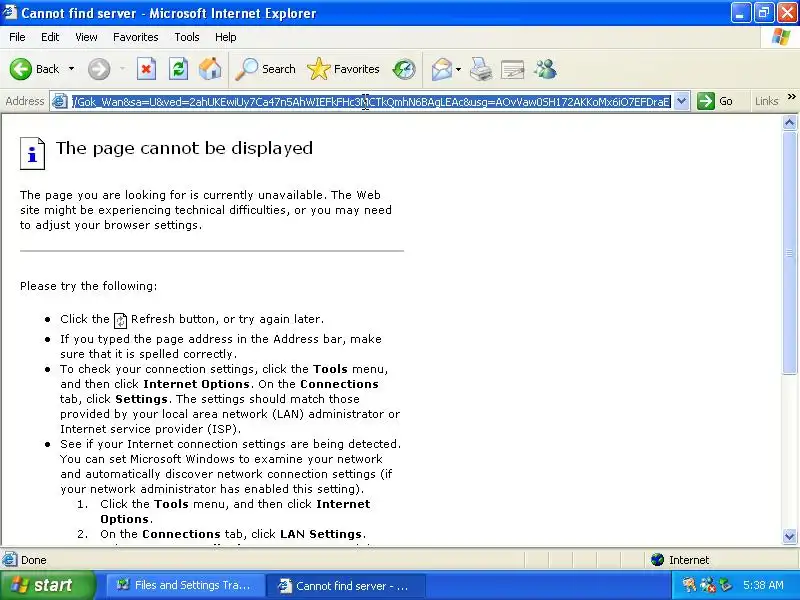
Task: Open the Favorites star pane
Action: [x=343, y=69]
